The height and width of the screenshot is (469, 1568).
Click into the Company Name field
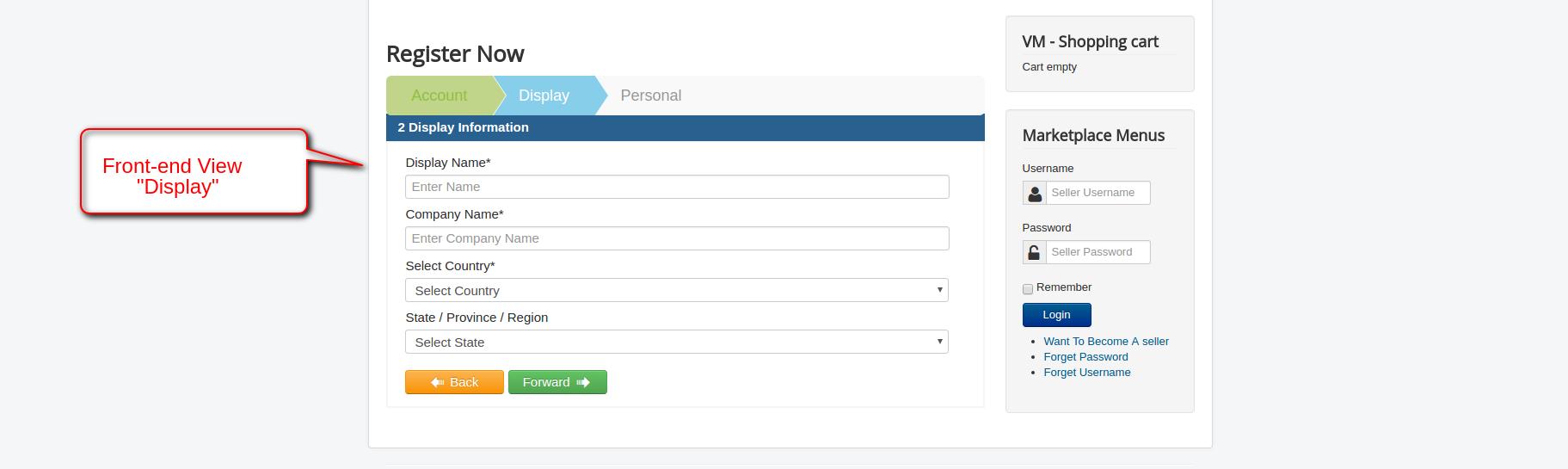[x=676, y=238]
